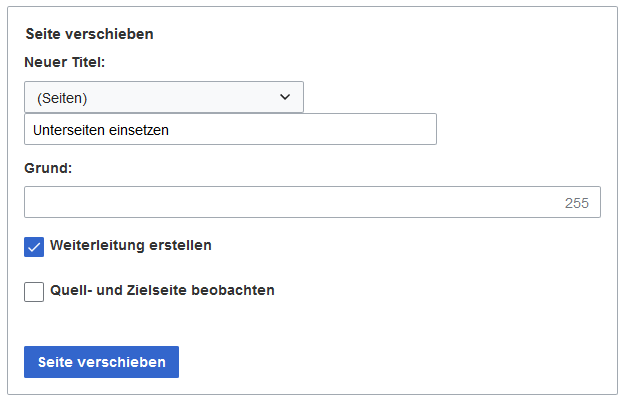Select the (Seiten) text in the combo box
This screenshot has height=404, width=625.
pyautogui.click(x=62, y=98)
